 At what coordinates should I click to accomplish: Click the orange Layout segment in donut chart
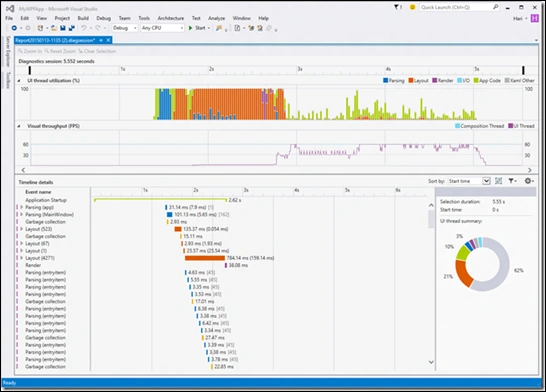463,273
